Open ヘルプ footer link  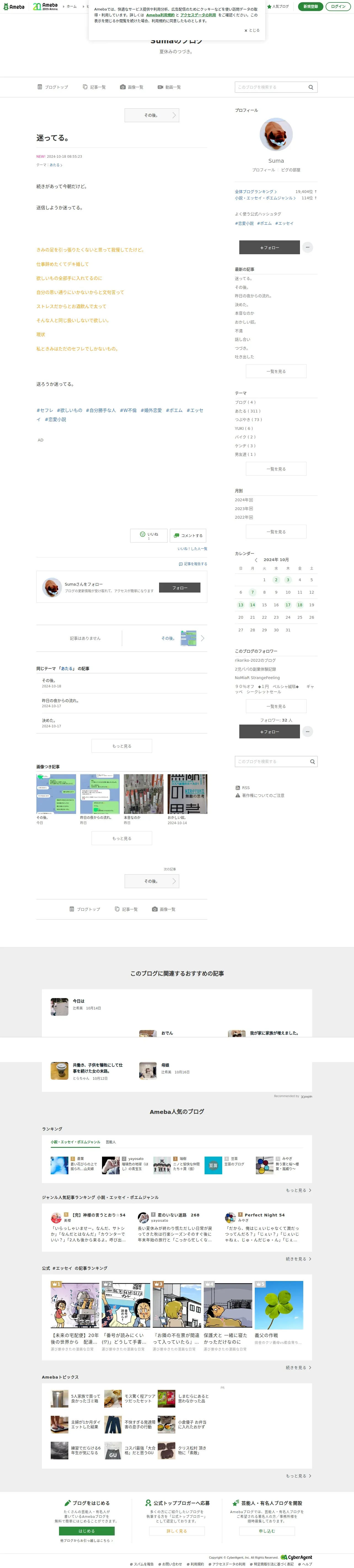click(x=306, y=1564)
